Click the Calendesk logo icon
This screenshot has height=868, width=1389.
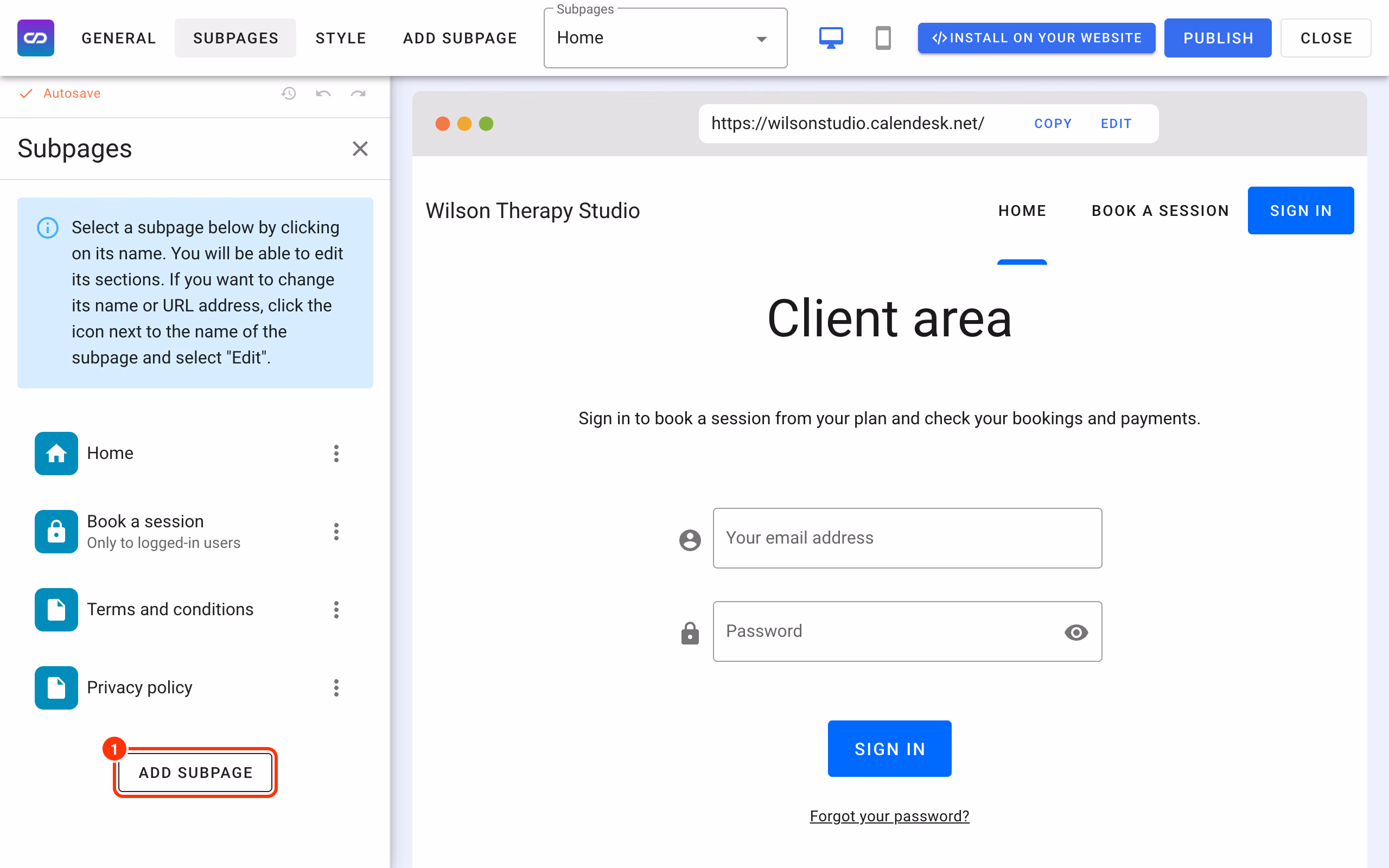tap(36, 38)
